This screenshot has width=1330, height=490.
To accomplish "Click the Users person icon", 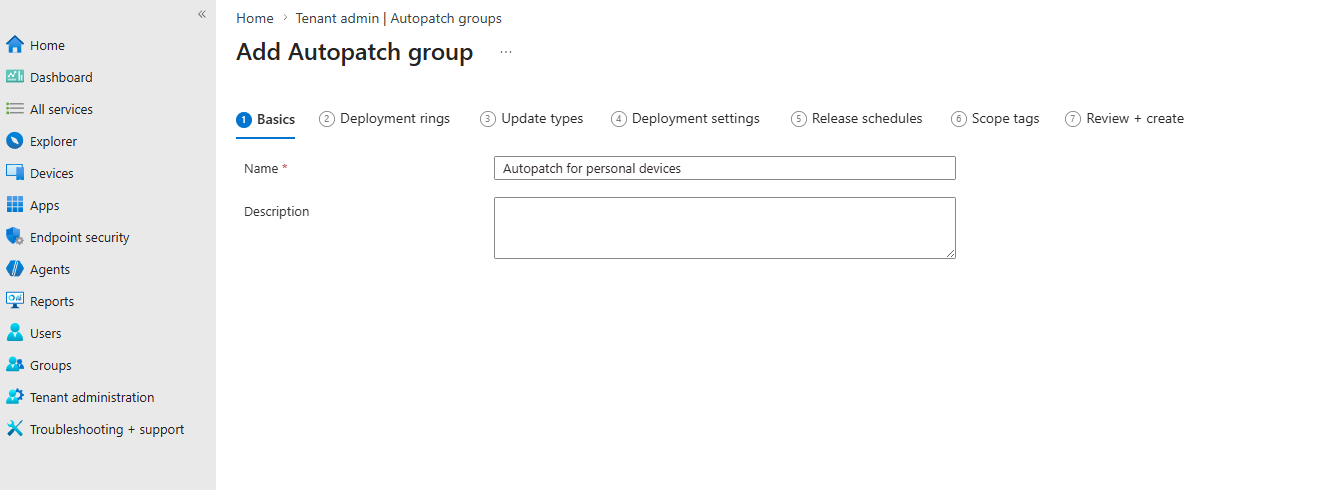I will tap(15, 333).
